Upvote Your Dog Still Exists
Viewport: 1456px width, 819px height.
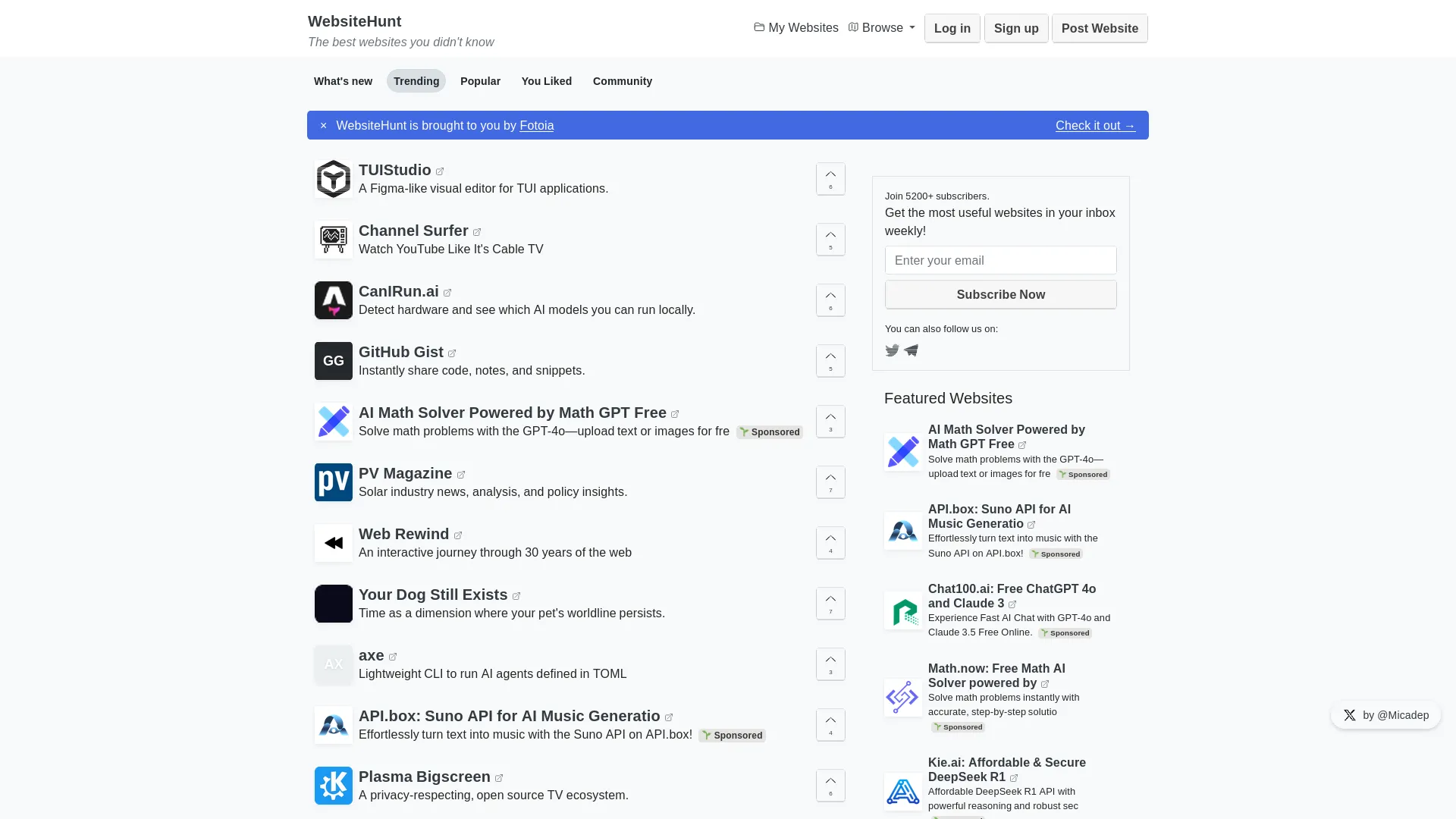pyautogui.click(x=830, y=604)
